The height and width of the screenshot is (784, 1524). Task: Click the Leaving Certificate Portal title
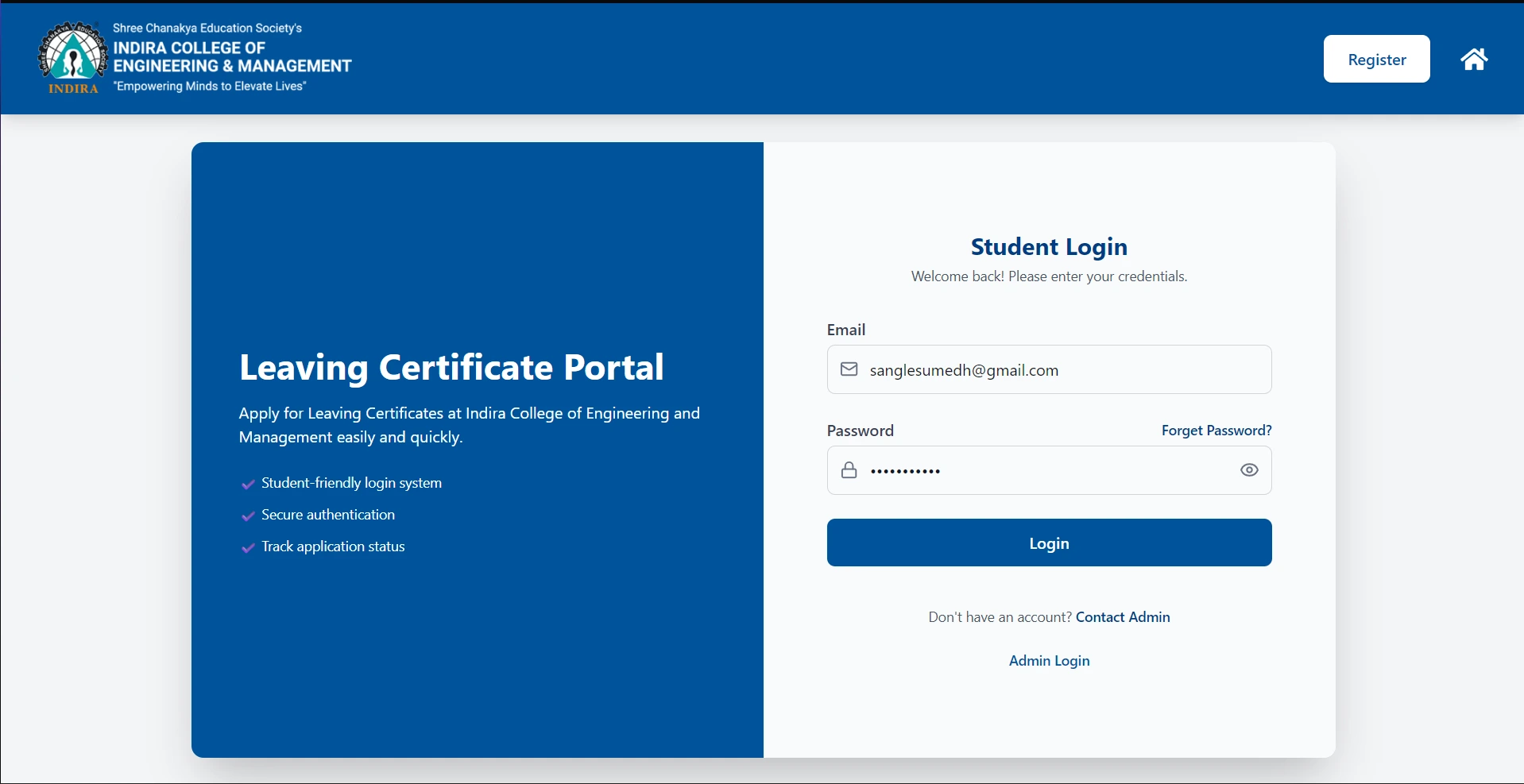451,367
